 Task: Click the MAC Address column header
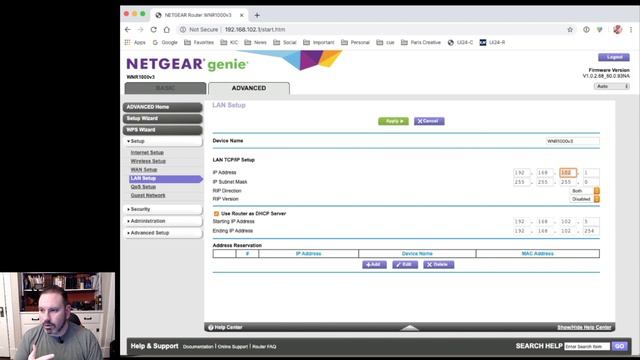pos(538,254)
